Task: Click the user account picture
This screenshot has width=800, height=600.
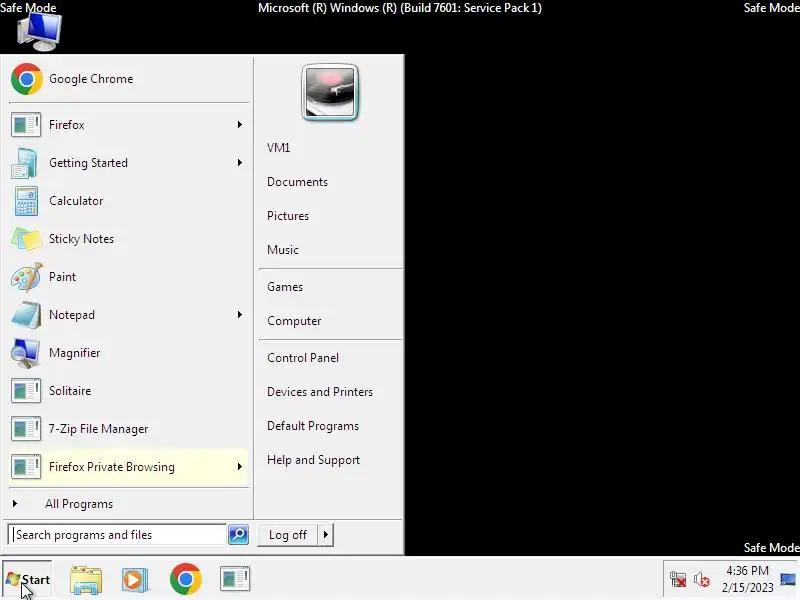Action: [x=330, y=92]
